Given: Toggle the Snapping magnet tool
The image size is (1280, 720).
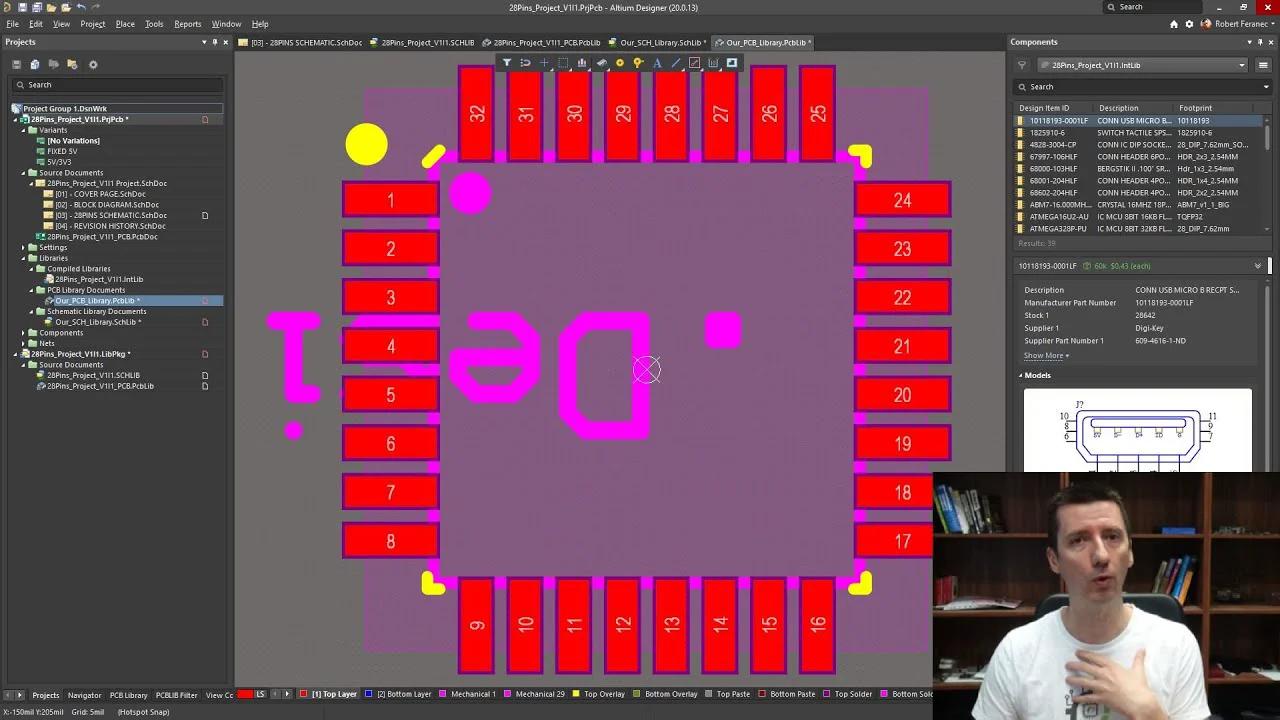Looking at the screenshot, I should (x=527, y=62).
